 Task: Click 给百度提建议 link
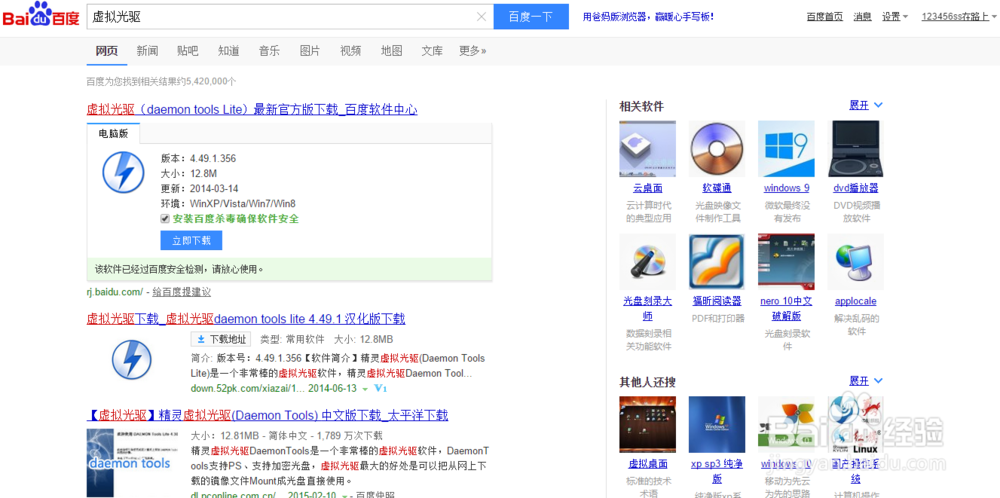[x=182, y=292]
